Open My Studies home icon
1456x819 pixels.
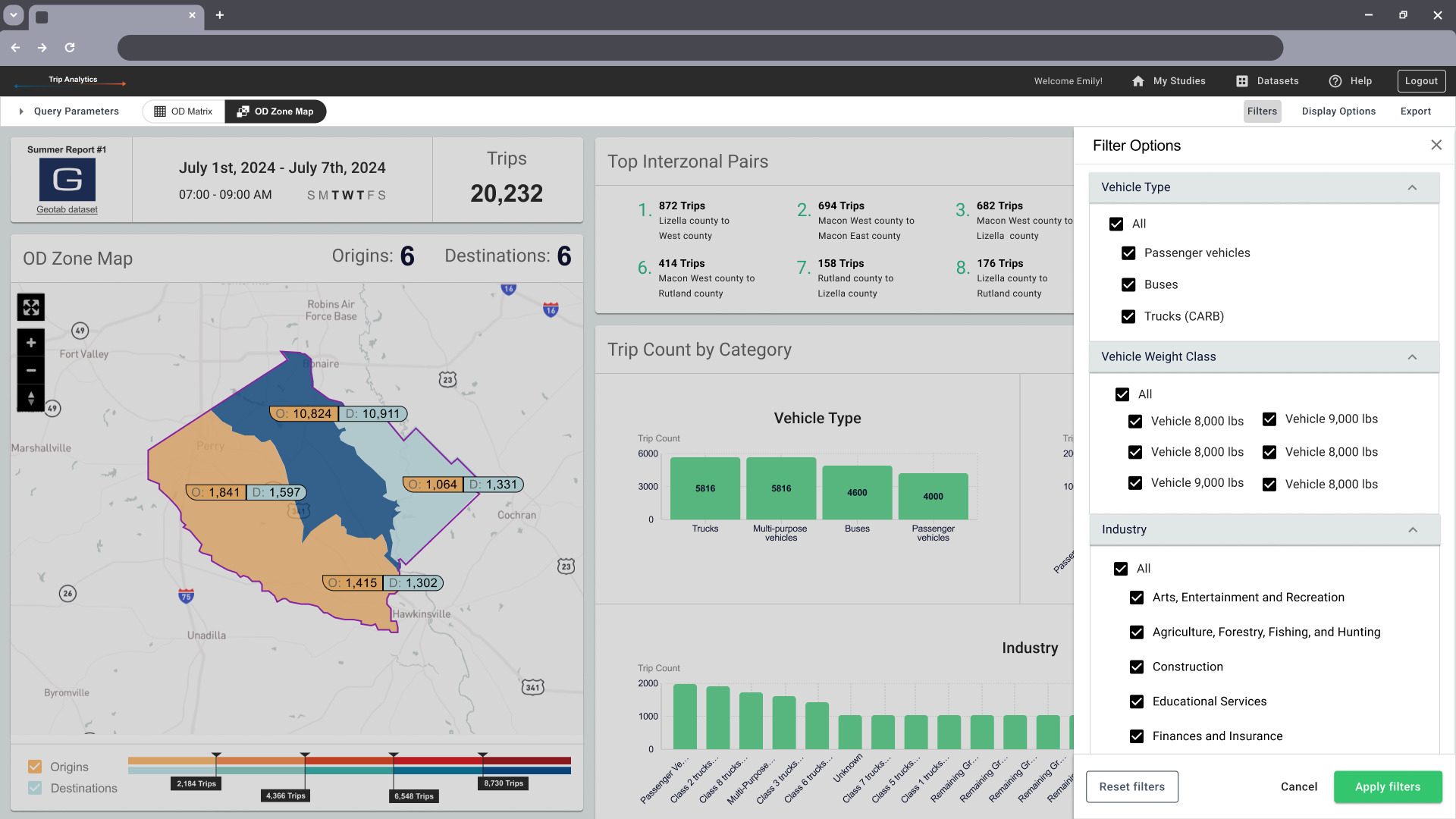[1138, 81]
